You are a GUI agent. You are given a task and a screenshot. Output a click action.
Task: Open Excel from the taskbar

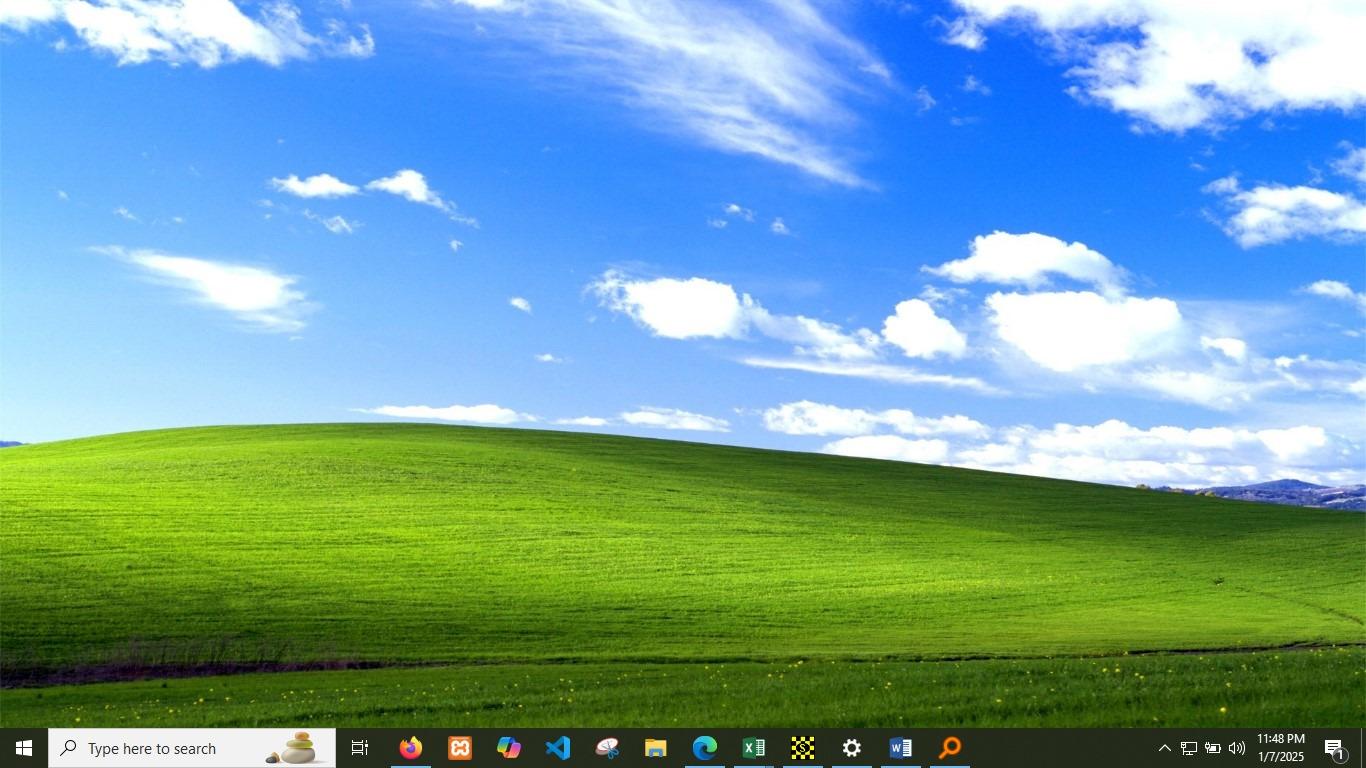tap(754, 748)
